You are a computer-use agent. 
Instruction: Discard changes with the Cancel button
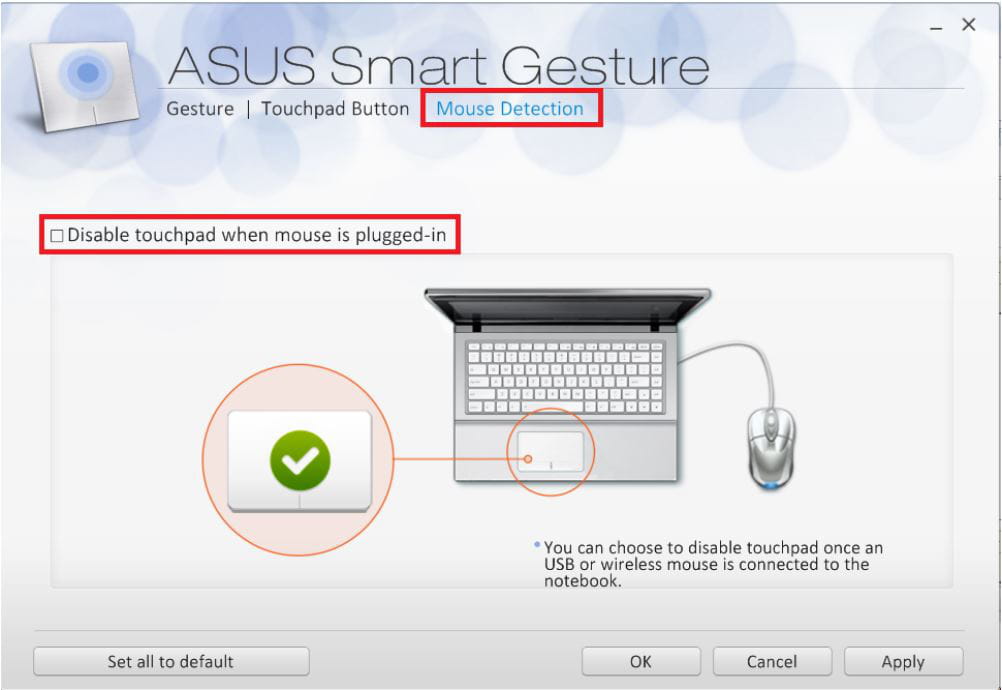772,661
